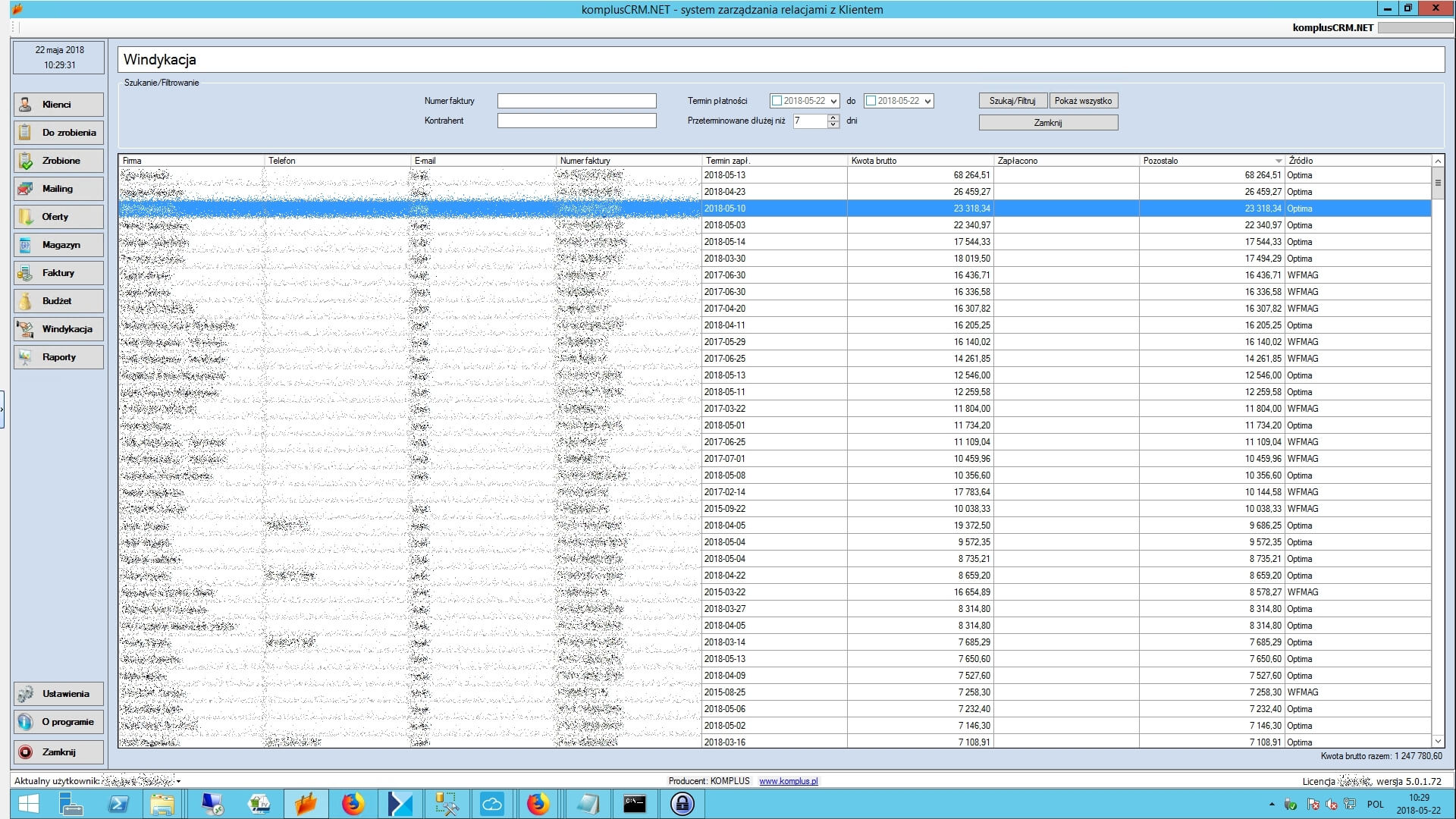This screenshot has height=819, width=1456.
Task: Click the table scrollbar down arrow
Action: click(x=1438, y=742)
